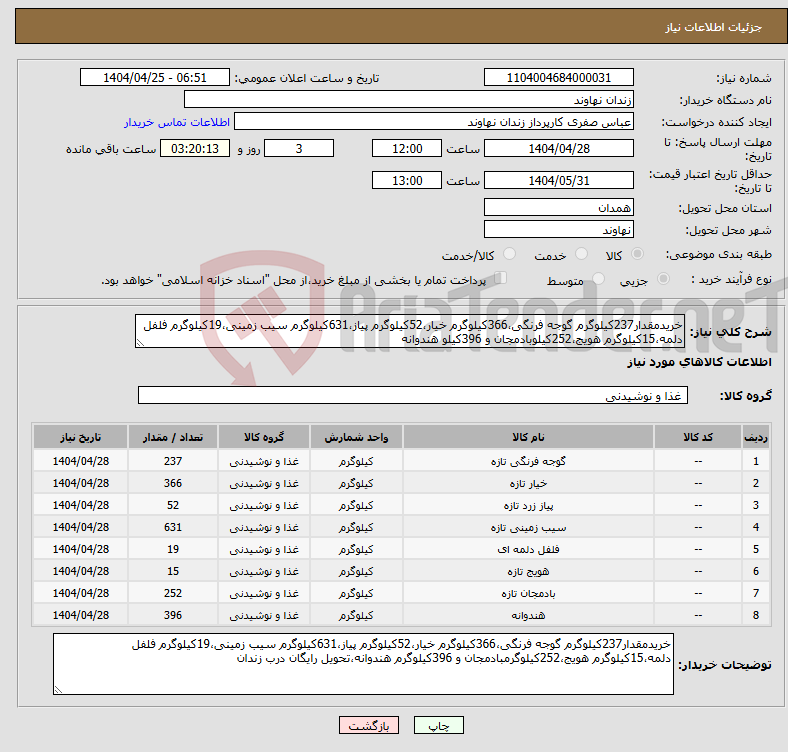
Task: Select row بادمجان تازه
Action: (x=402, y=593)
